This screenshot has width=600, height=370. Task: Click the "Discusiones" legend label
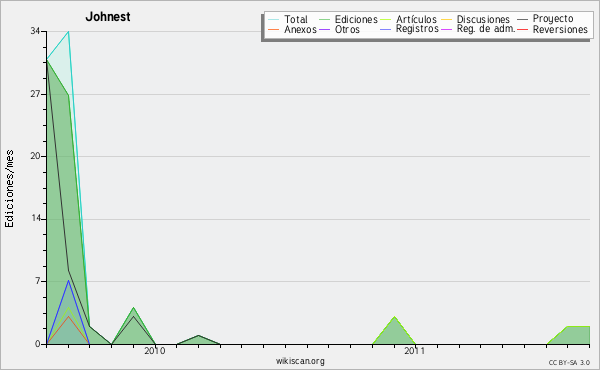point(483,19)
